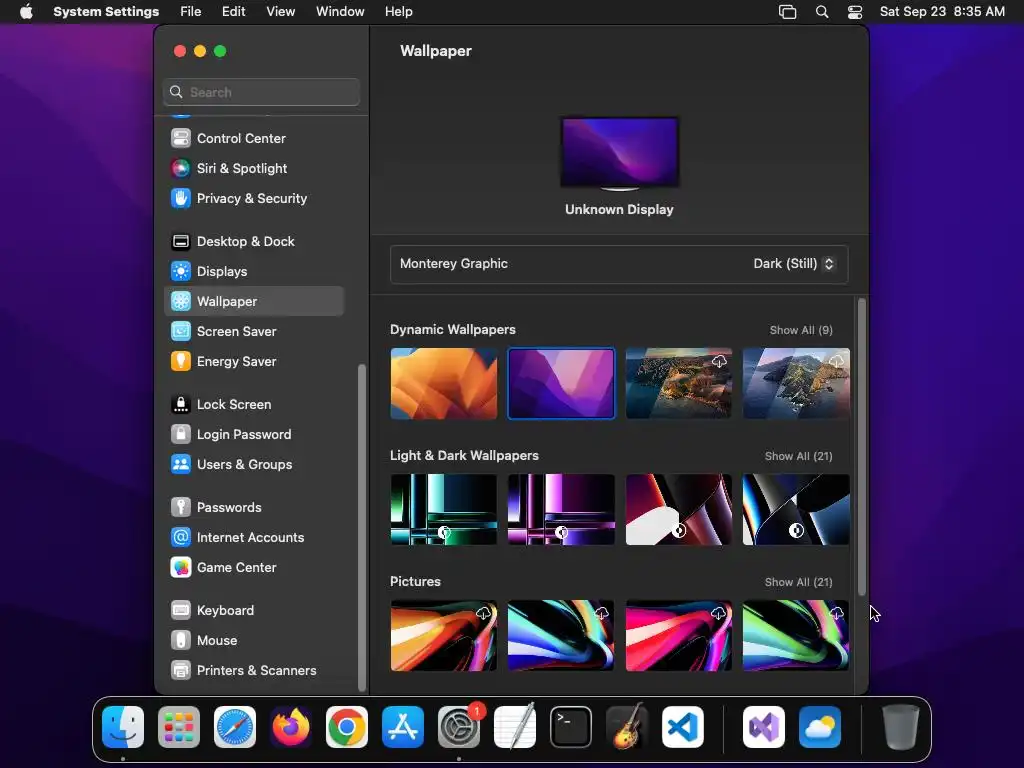The width and height of the screenshot is (1024, 768).
Task: Choose the orange Ventura dynamic wallpaper
Action: (x=444, y=383)
